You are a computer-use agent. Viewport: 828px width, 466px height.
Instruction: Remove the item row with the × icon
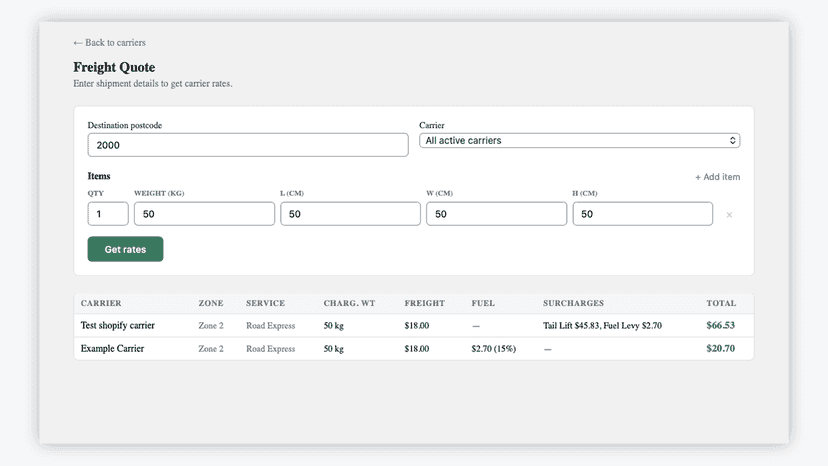[x=729, y=215]
